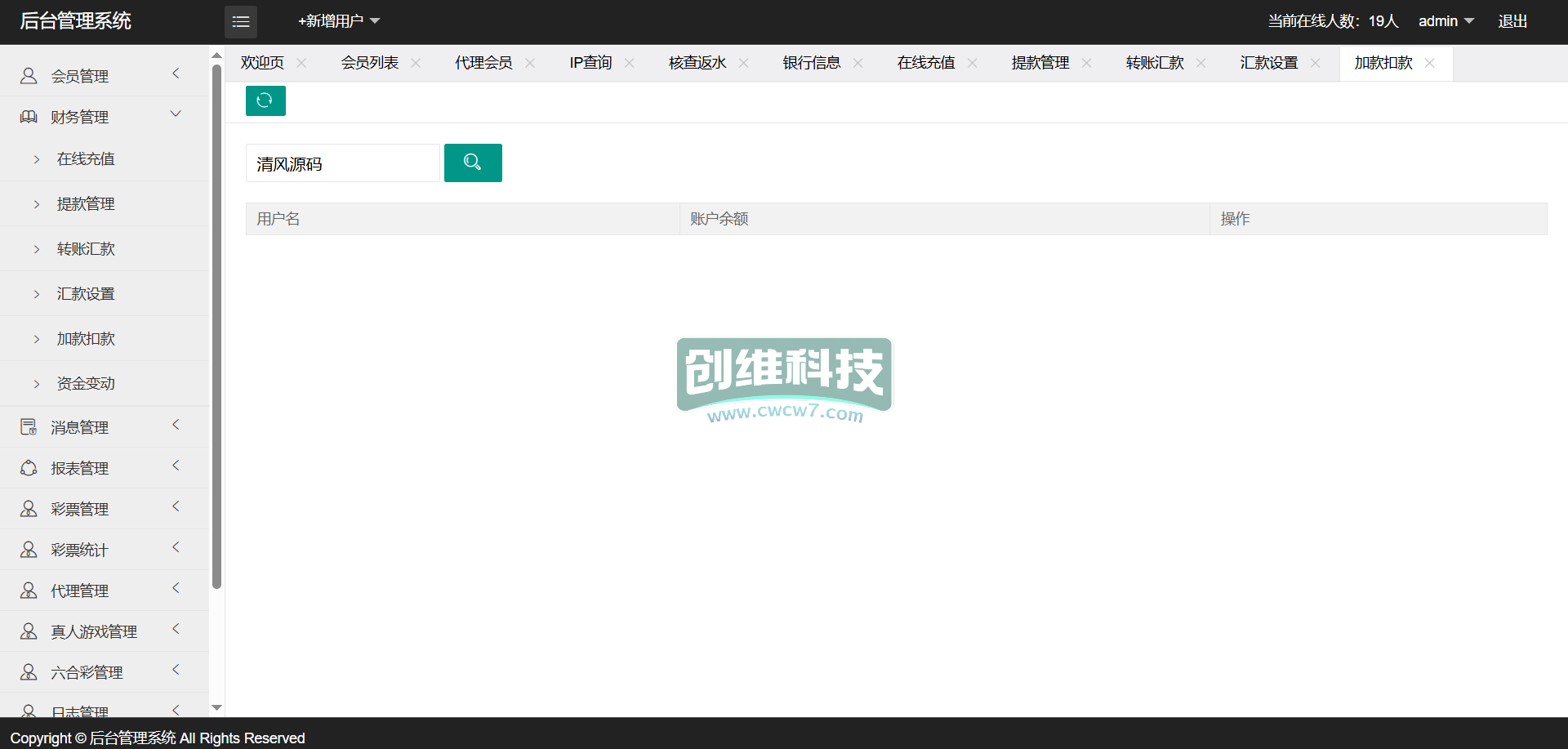Close the 汇款设置 tab
Screen dimensions: 1568x749
pyautogui.click(x=1315, y=63)
